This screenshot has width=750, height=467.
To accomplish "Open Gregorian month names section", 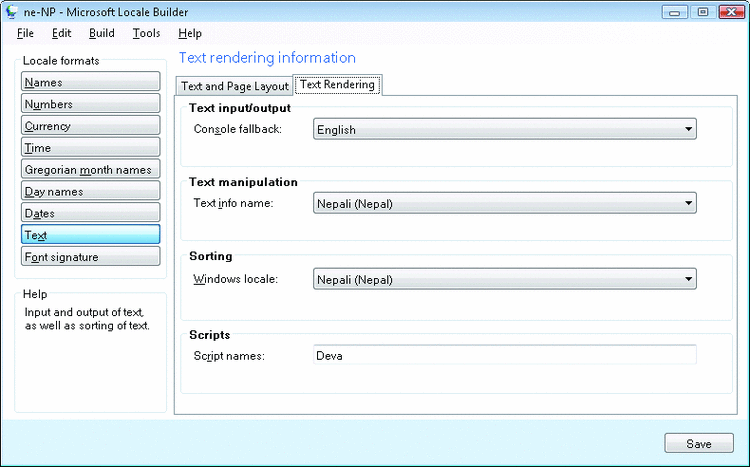I will (x=90, y=169).
